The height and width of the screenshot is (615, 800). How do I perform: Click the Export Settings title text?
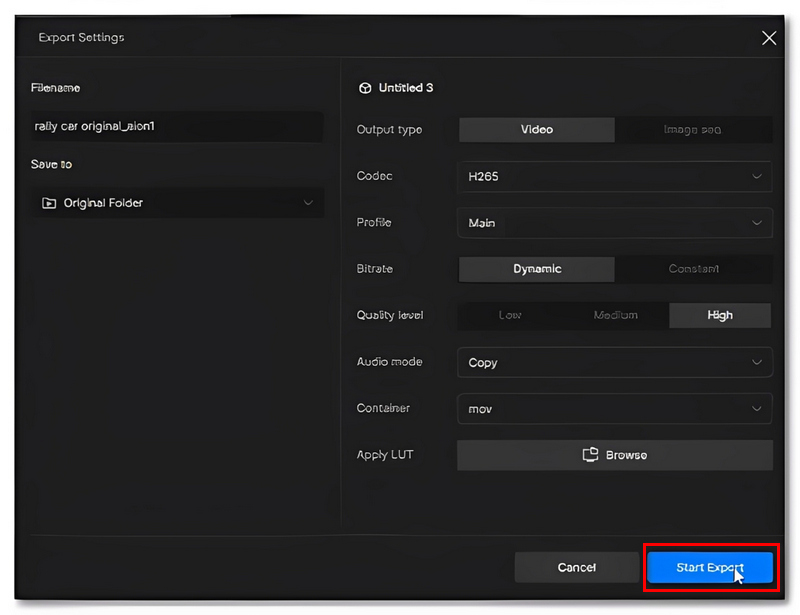[81, 38]
